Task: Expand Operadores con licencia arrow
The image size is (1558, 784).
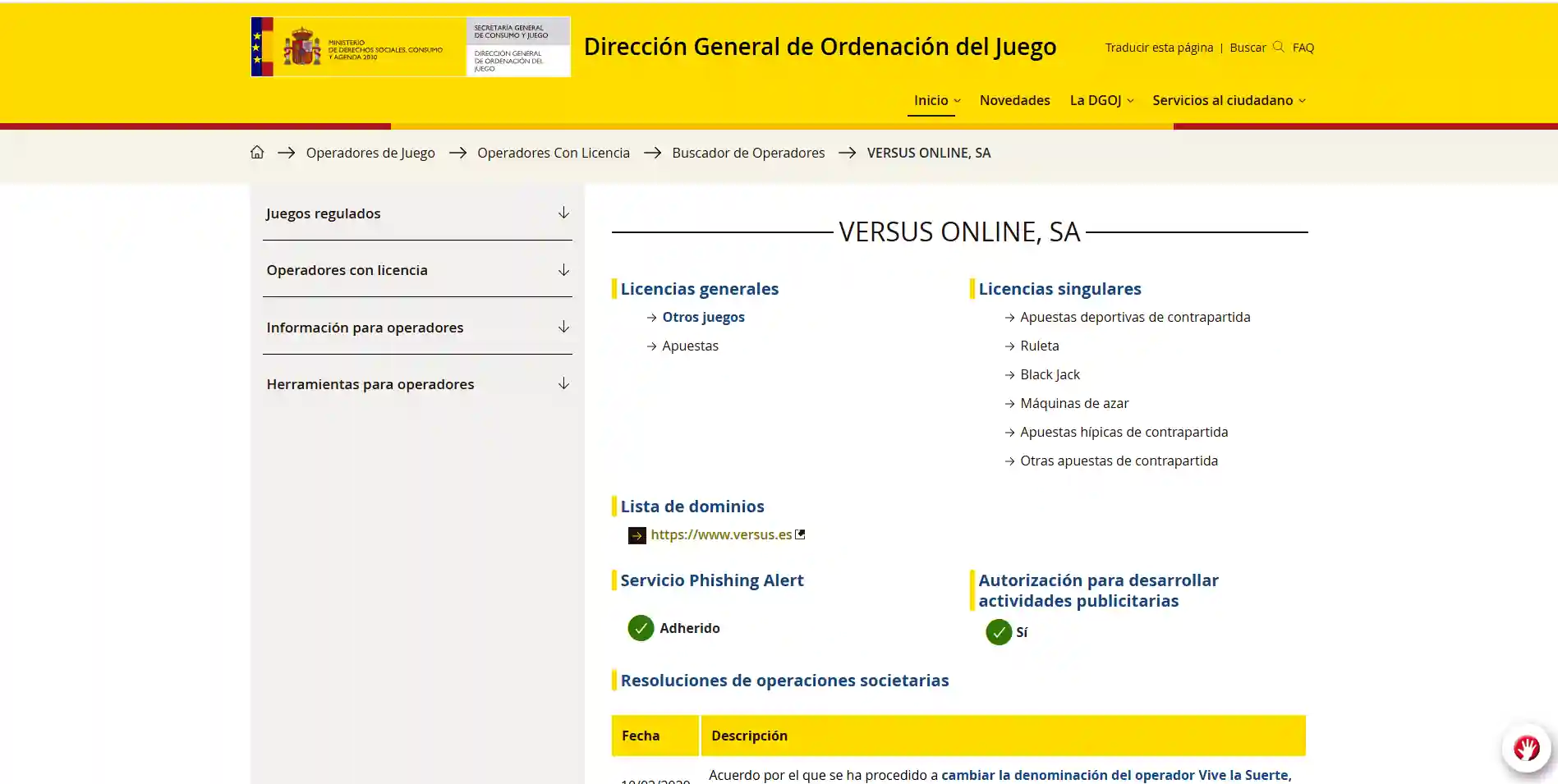Action: pos(563,270)
